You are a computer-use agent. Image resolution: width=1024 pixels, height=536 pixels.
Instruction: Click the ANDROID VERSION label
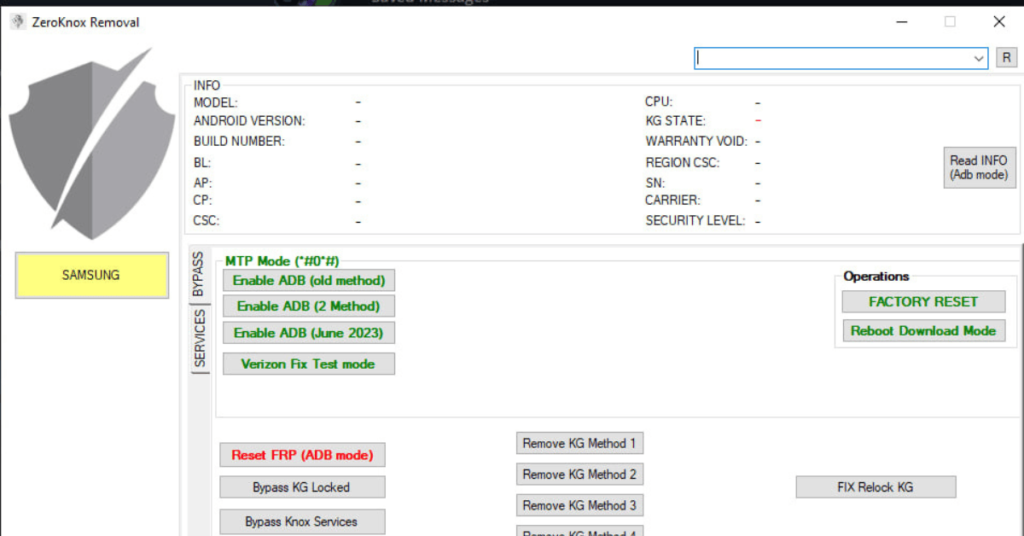coord(249,121)
